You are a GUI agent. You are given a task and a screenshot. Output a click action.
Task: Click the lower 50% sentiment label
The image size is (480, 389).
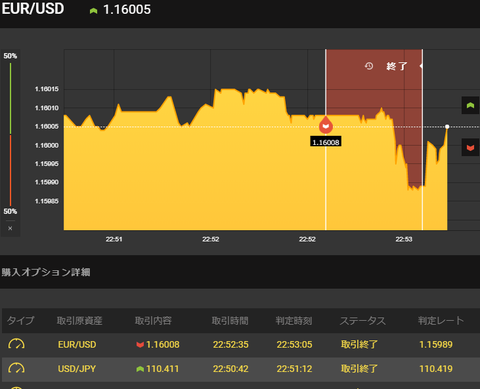pyautogui.click(x=10, y=211)
